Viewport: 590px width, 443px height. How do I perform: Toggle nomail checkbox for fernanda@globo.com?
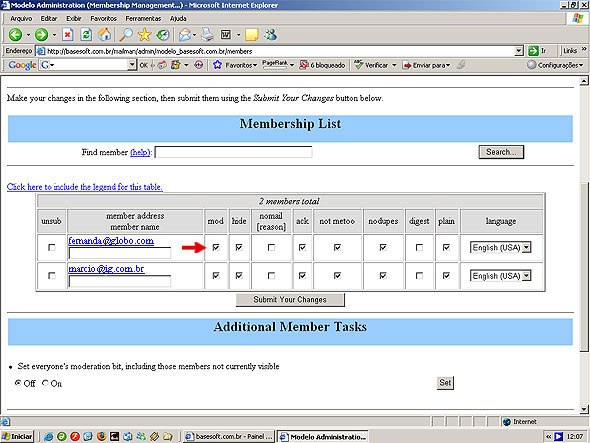tap(271, 248)
